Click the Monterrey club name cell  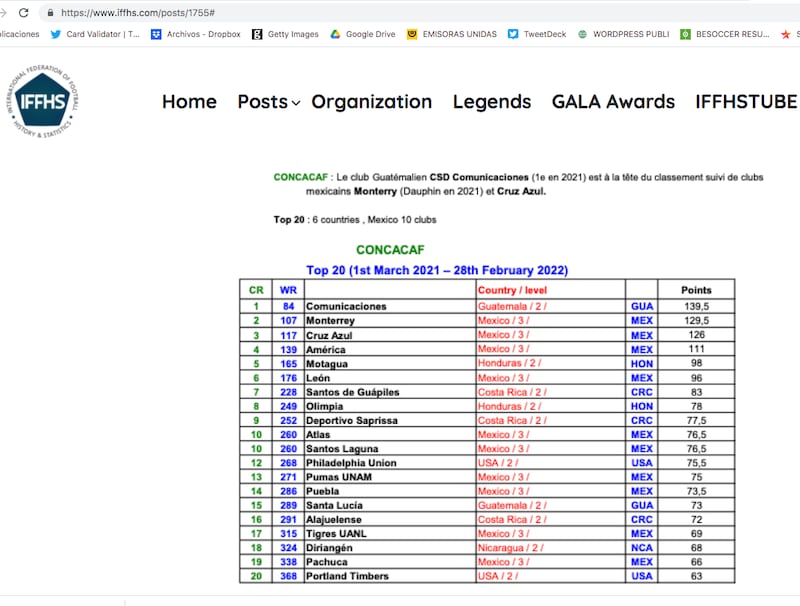390,320
